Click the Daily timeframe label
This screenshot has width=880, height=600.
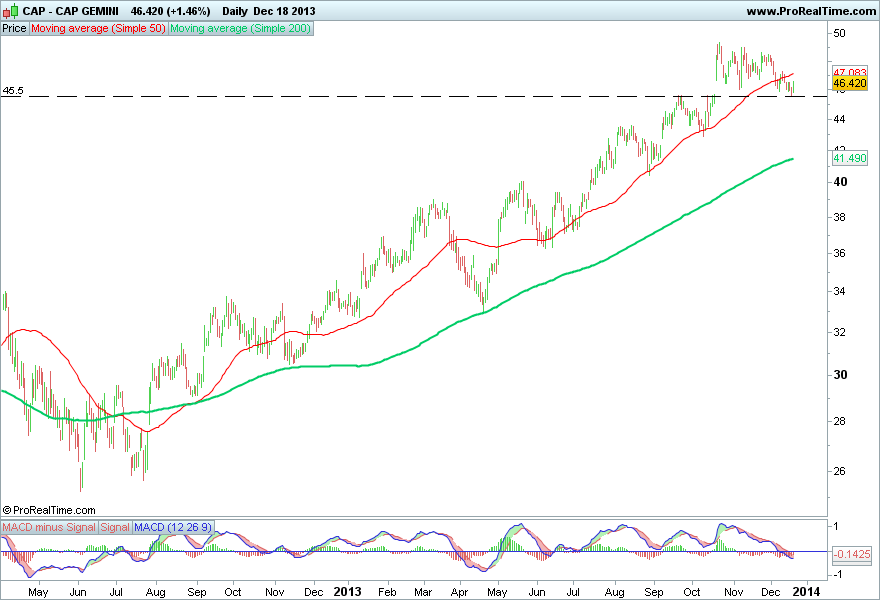235,11
